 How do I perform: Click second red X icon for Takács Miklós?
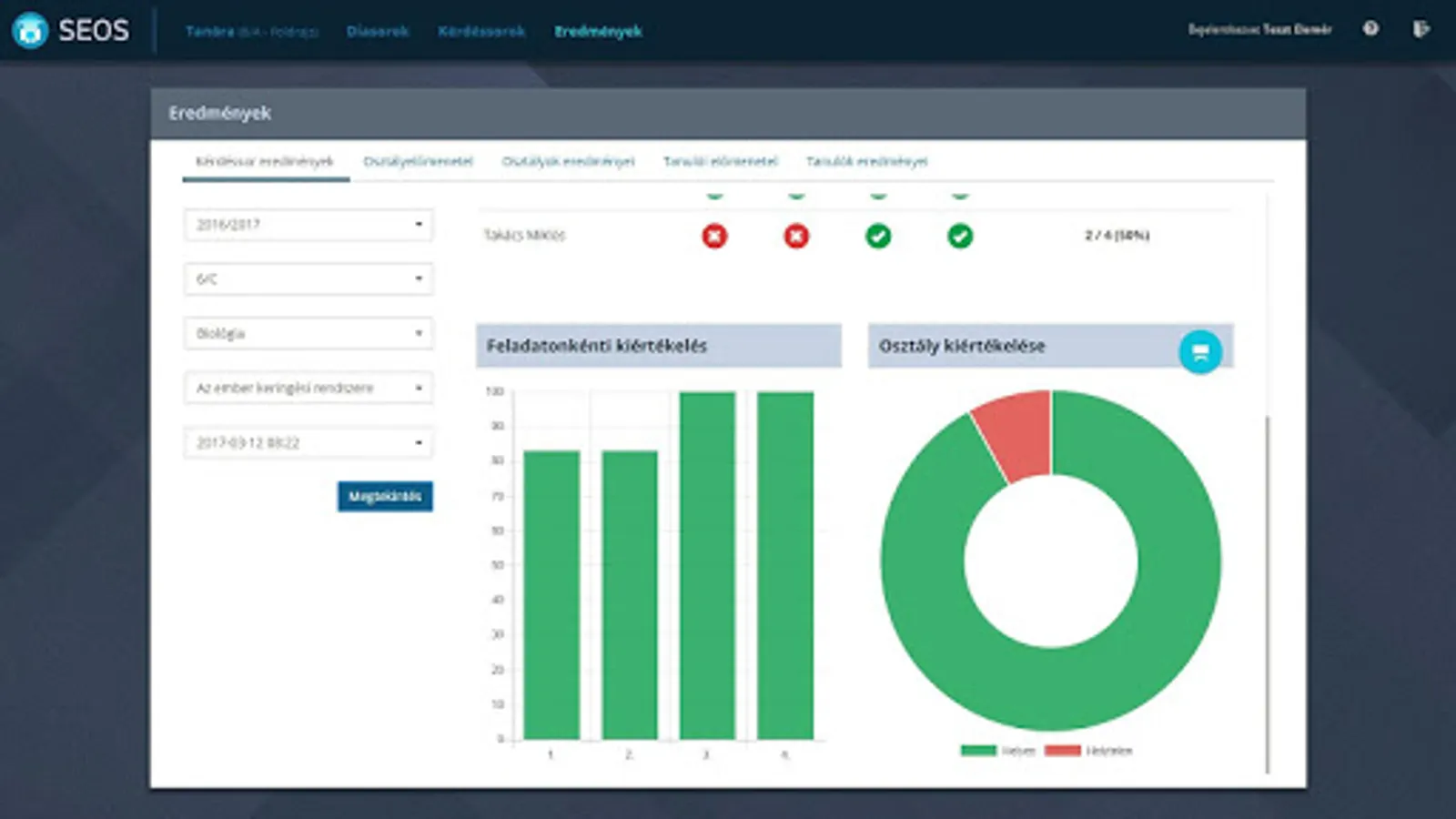pyautogui.click(x=796, y=237)
